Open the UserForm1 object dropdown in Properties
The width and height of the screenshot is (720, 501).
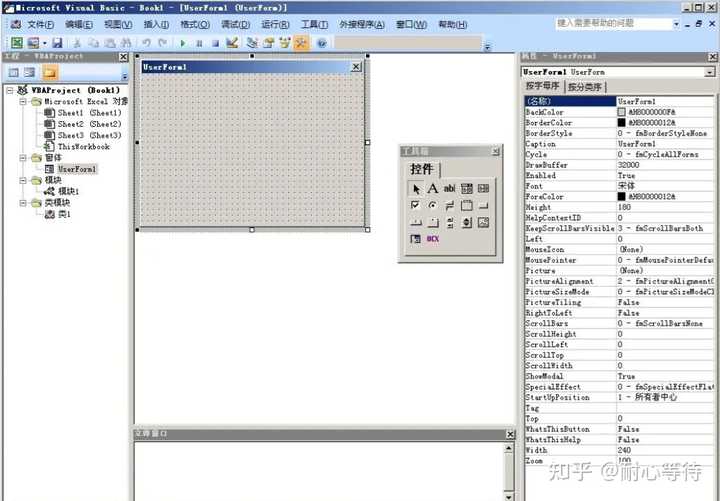point(709,73)
